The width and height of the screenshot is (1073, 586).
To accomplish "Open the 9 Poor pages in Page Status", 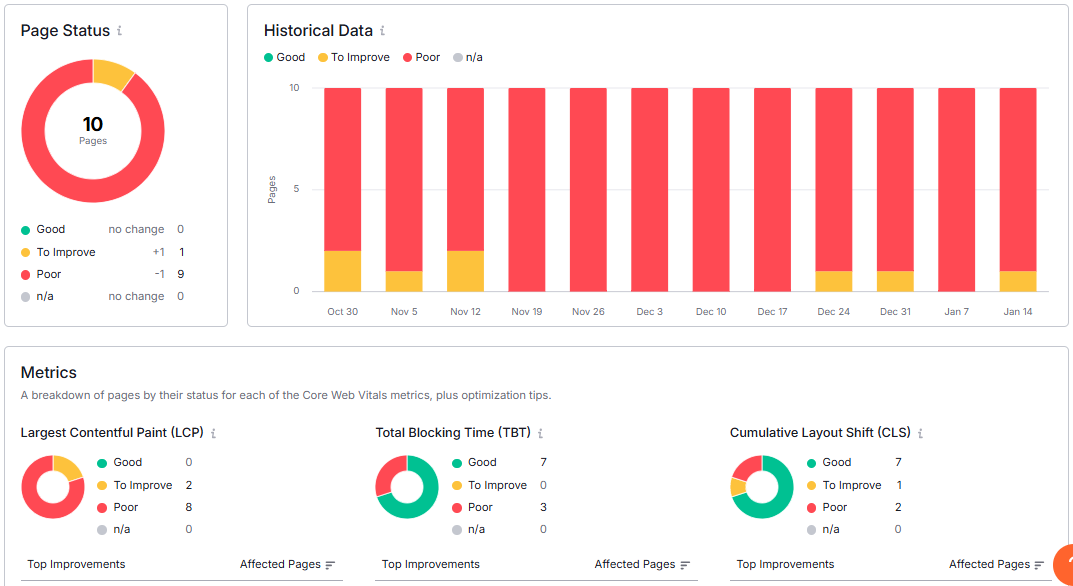I will click(x=181, y=274).
